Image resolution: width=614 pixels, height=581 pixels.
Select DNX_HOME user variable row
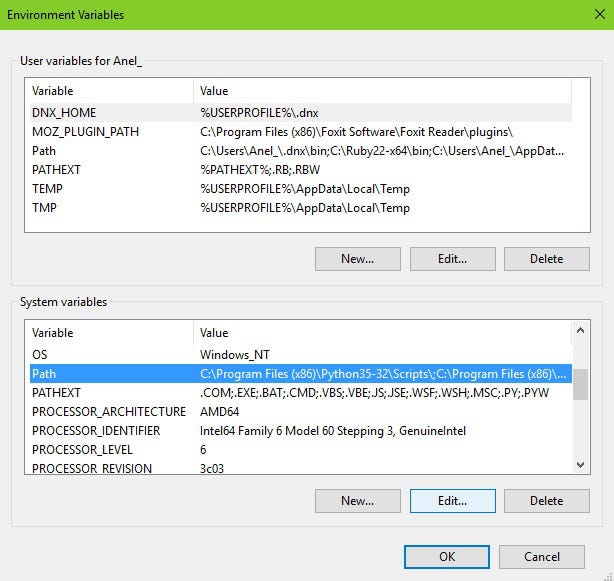pyautogui.click(x=301, y=113)
